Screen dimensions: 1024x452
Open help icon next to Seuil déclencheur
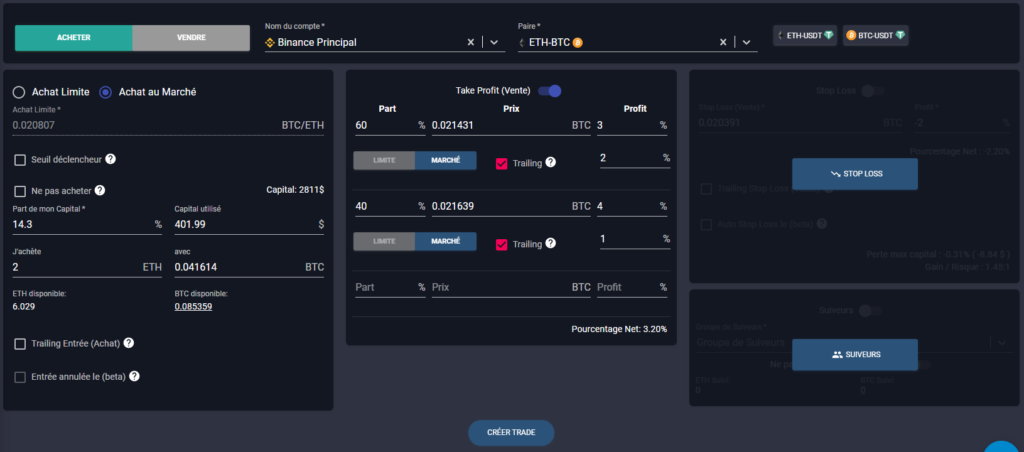111,159
